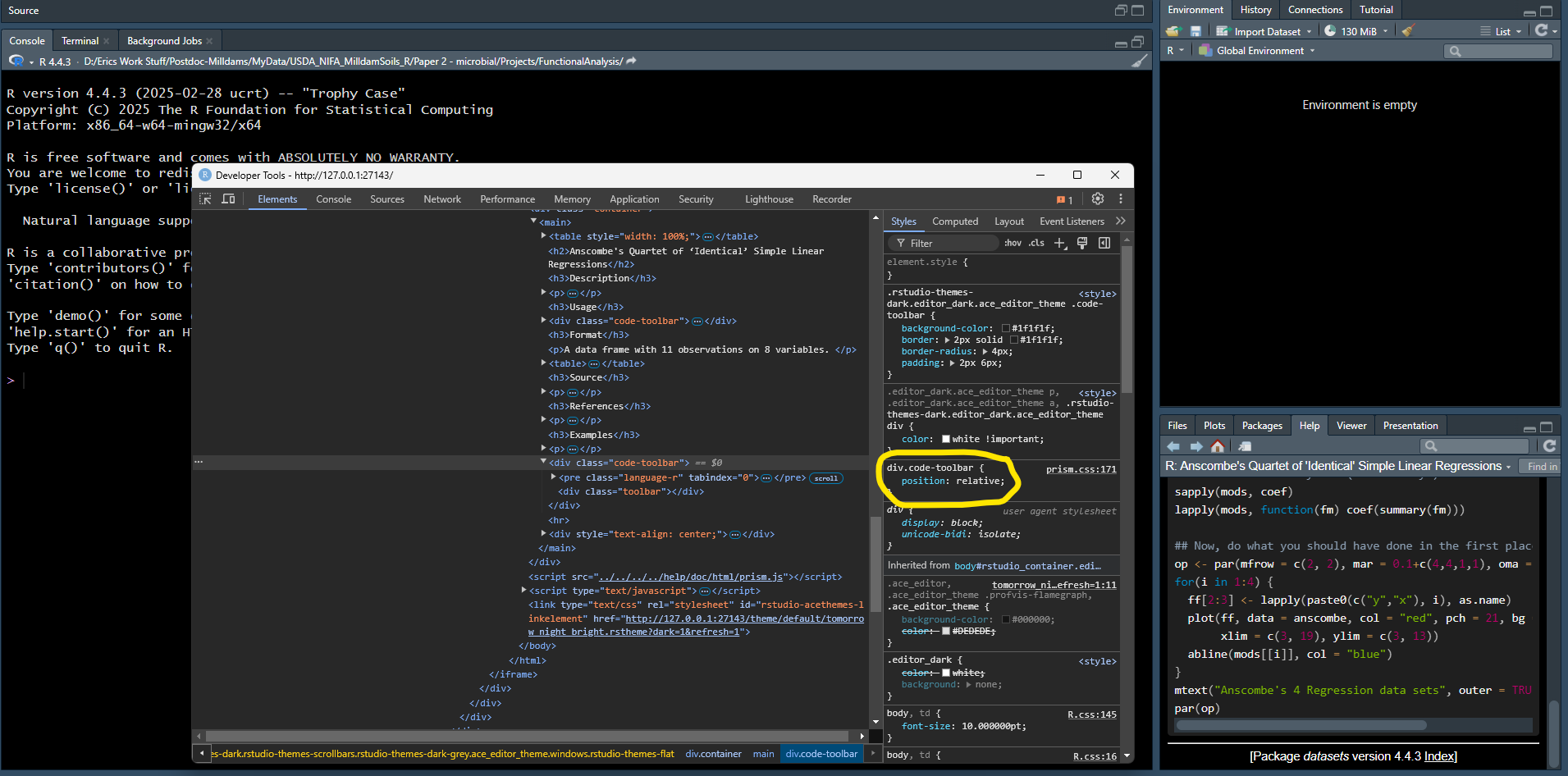The width and height of the screenshot is (1568, 776).
Task: Click the view current working directory arrow
Action: [631, 62]
